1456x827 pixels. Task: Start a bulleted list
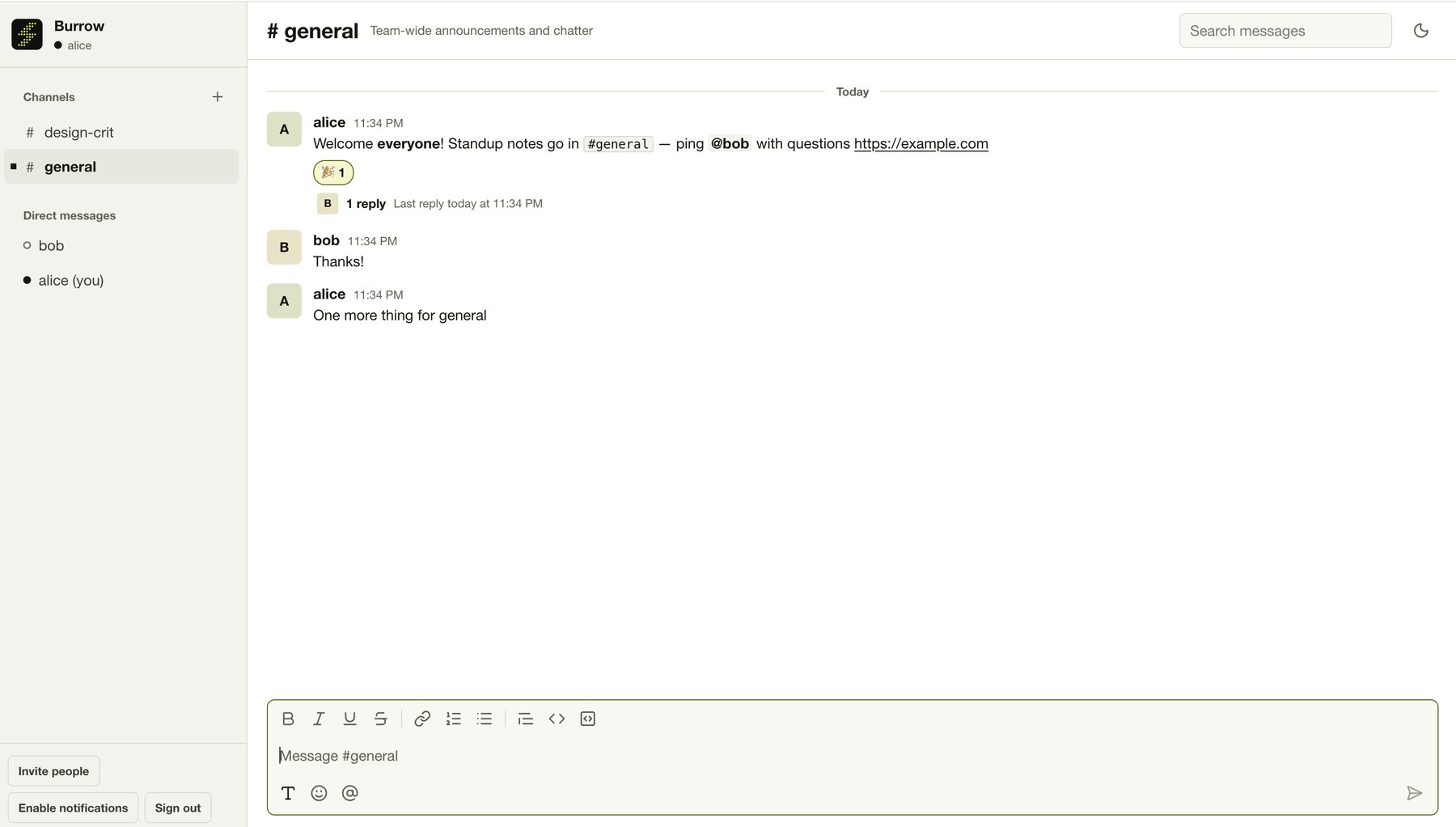485,719
